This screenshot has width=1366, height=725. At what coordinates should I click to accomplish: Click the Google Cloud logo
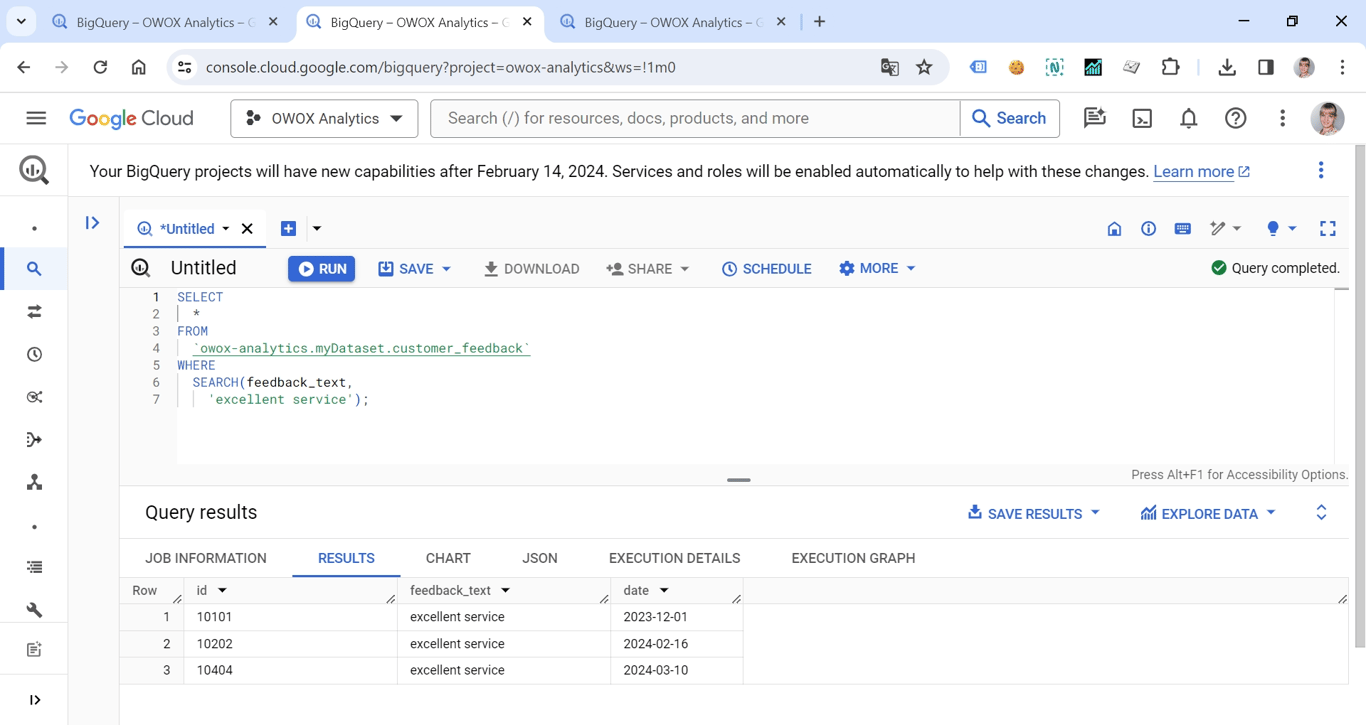point(131,118)
